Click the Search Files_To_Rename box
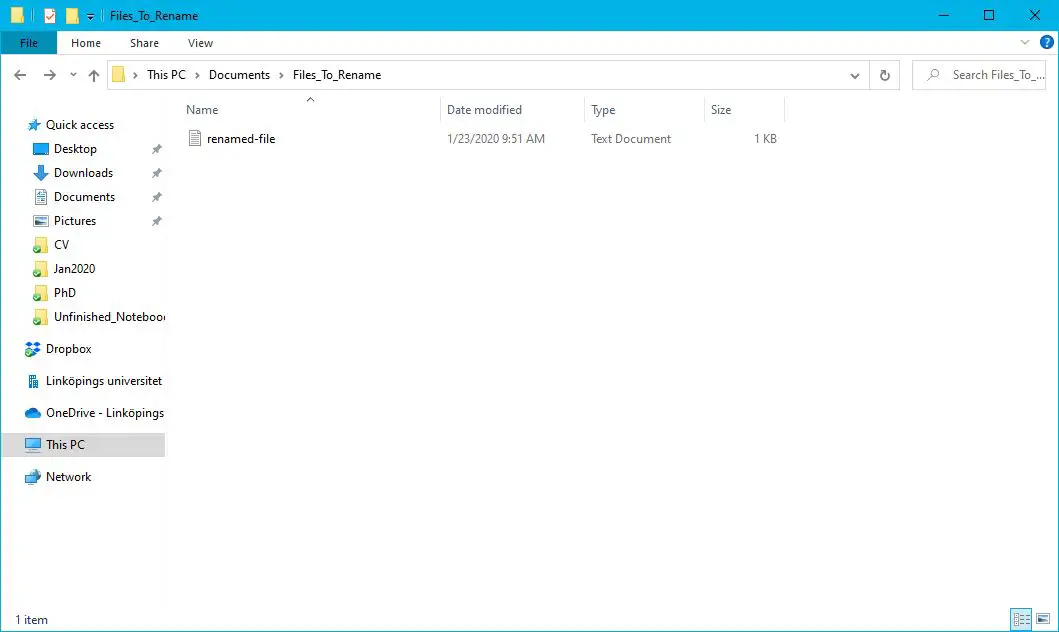 979,75
